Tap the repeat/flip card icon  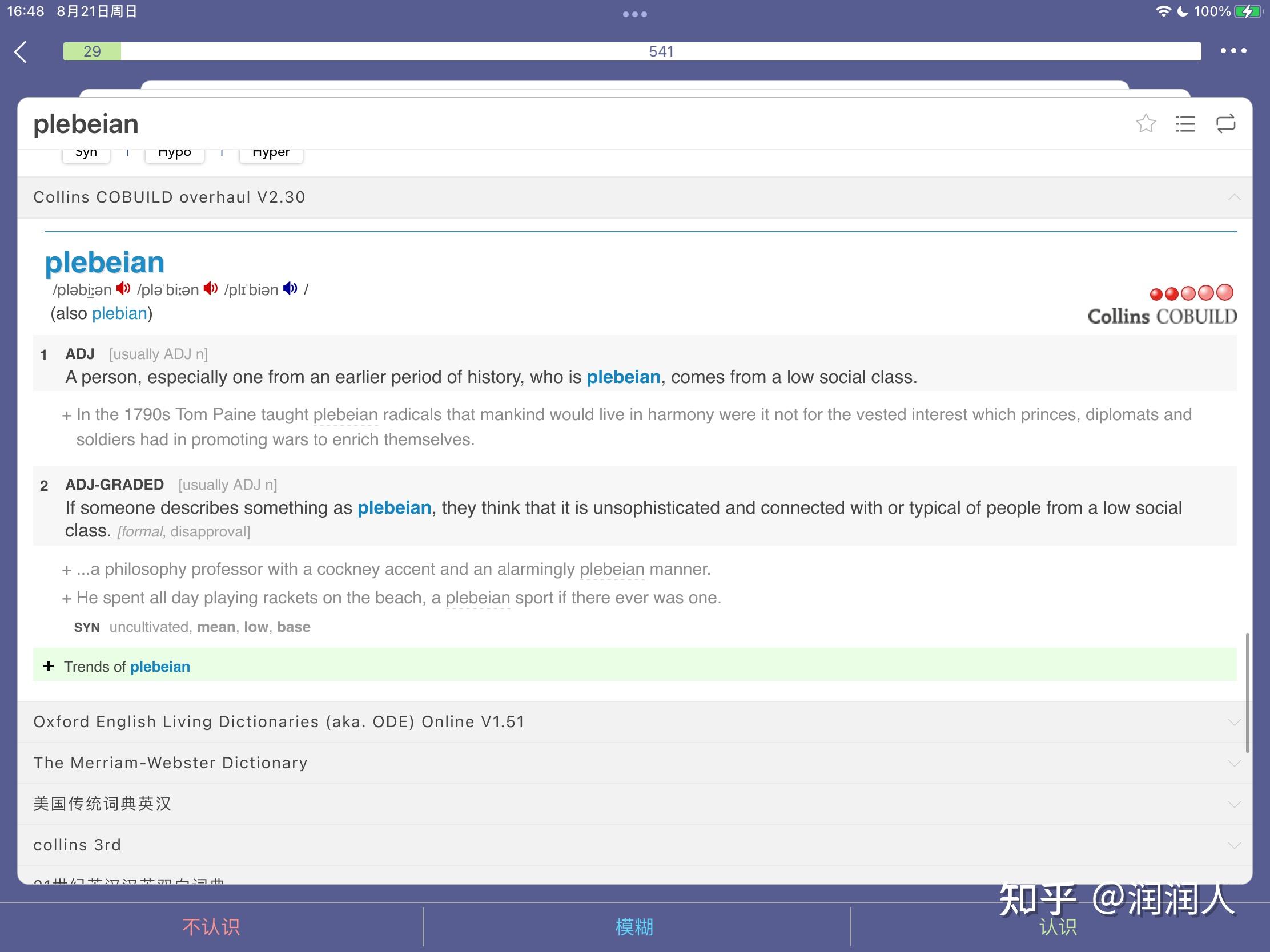coord(1225,123)
